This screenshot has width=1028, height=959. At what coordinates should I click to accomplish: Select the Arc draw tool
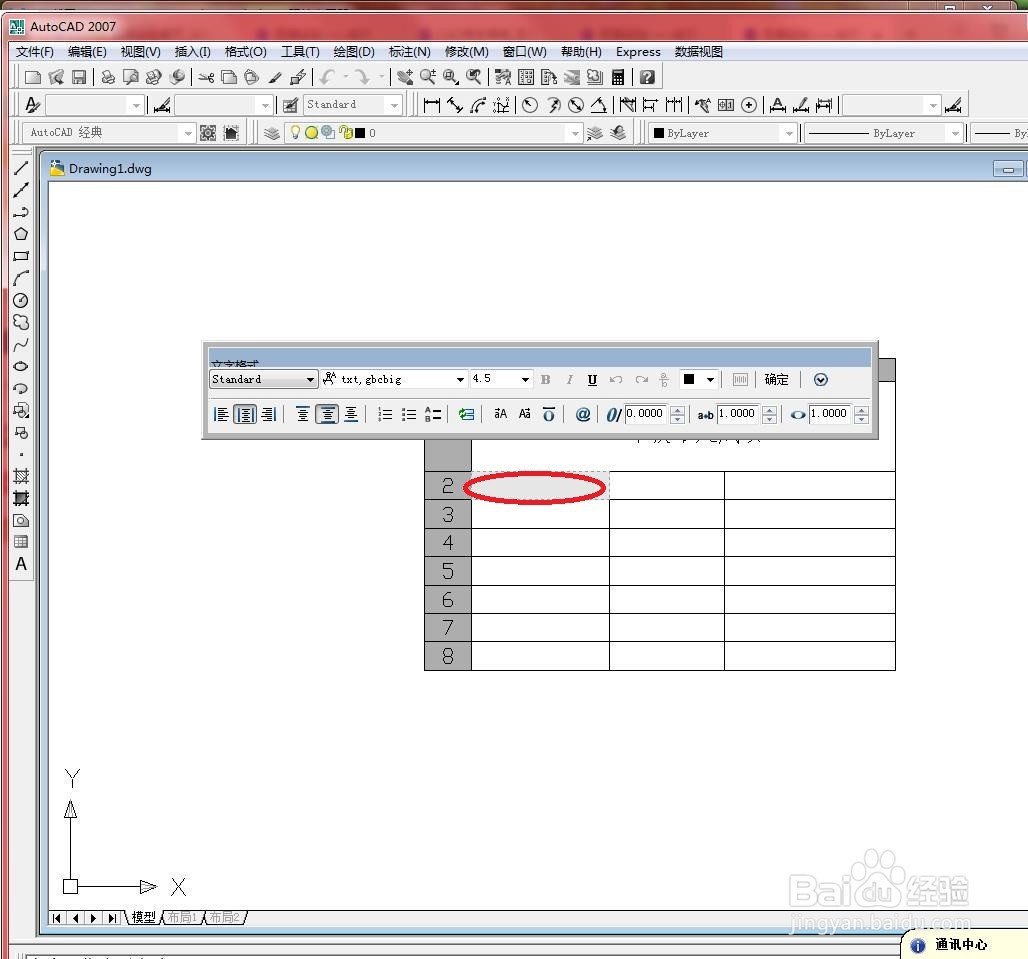click(x=21, y=278)
